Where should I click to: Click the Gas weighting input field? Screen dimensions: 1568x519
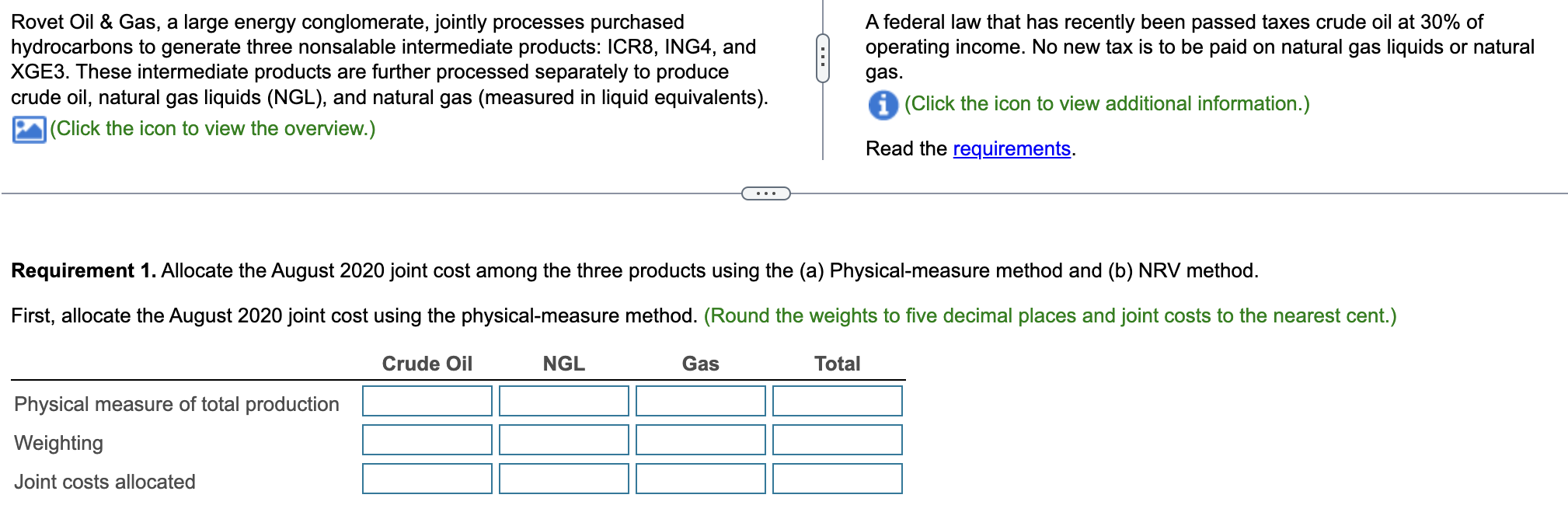tap(699, 440)
